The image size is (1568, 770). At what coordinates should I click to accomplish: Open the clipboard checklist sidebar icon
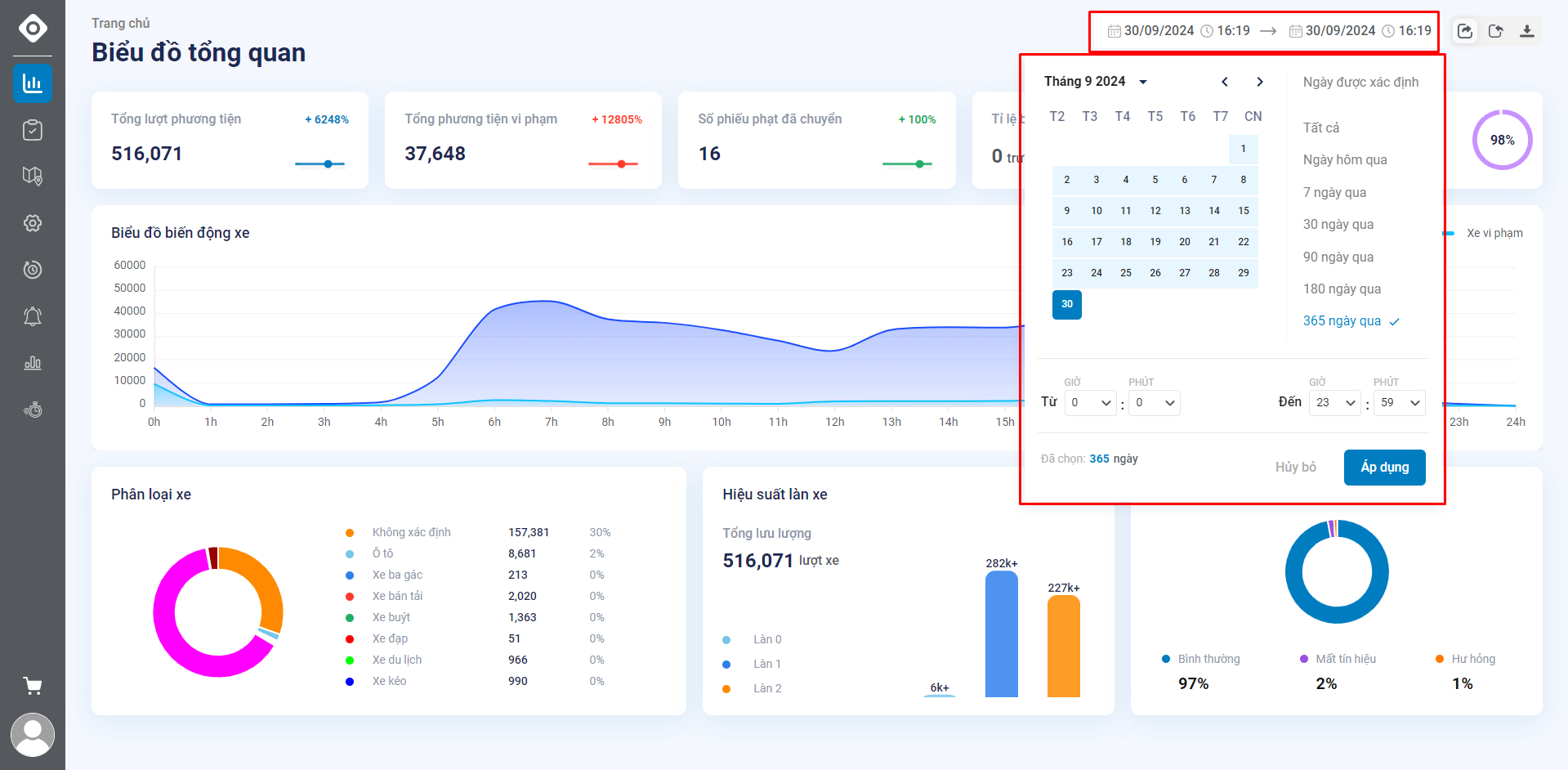pyautogui.click(x=33, y=130)
